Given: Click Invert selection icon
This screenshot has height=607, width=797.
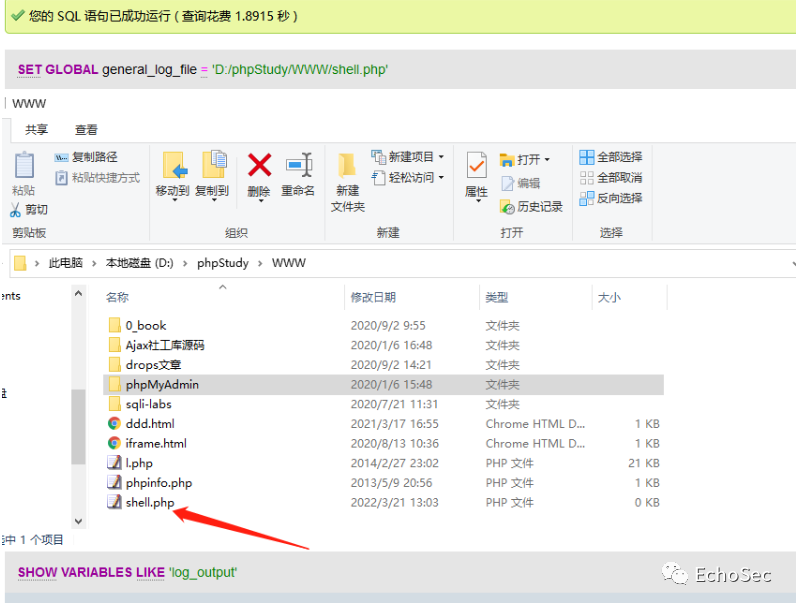Looking at the screenshot, I should tap(587, 198).
